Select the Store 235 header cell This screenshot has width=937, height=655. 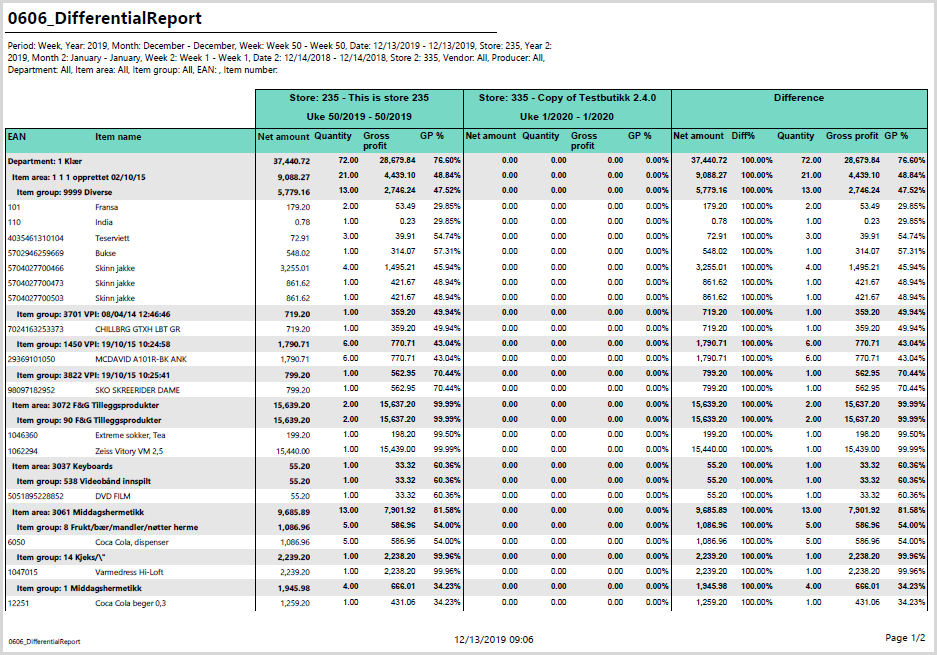pyautogui.click(x=359, y=98)
